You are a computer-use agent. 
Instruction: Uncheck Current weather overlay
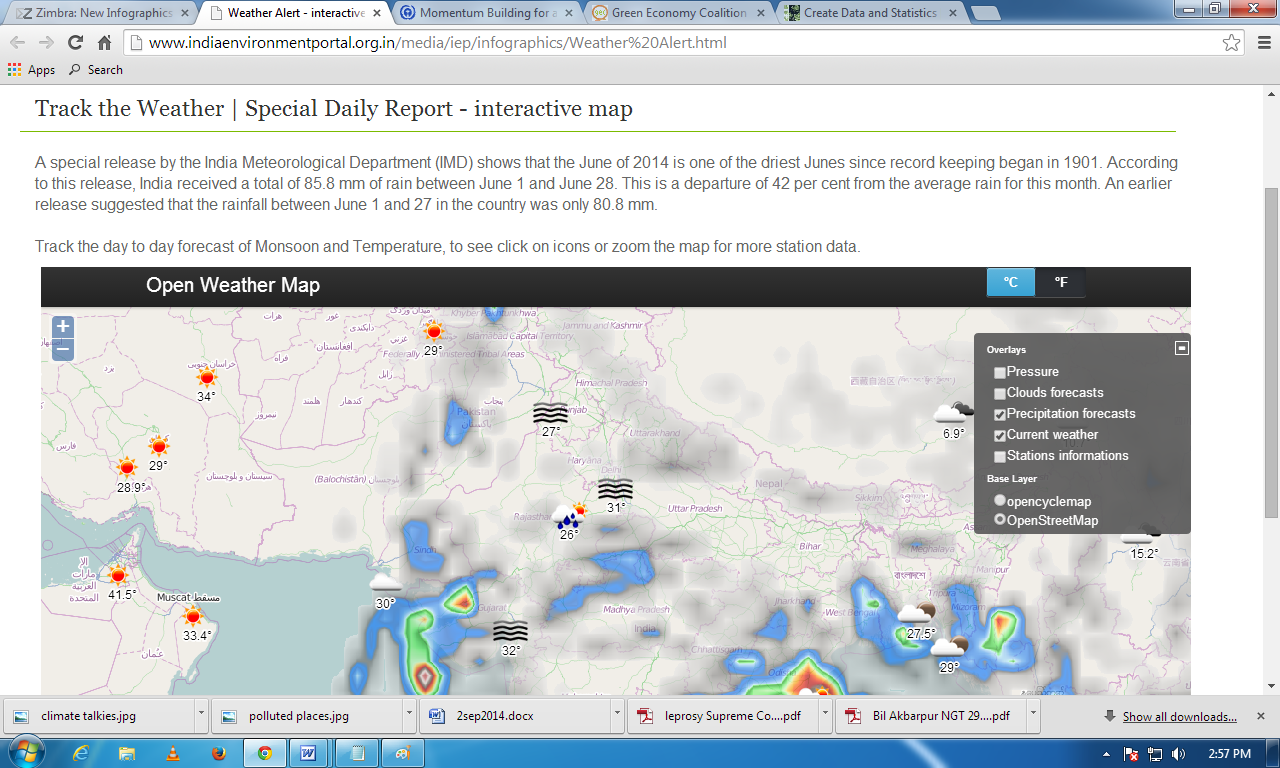1000,436
